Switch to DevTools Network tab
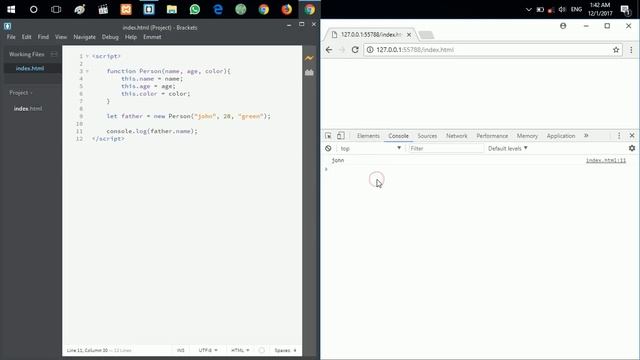The image size is (640, 360). pos(457,136)
